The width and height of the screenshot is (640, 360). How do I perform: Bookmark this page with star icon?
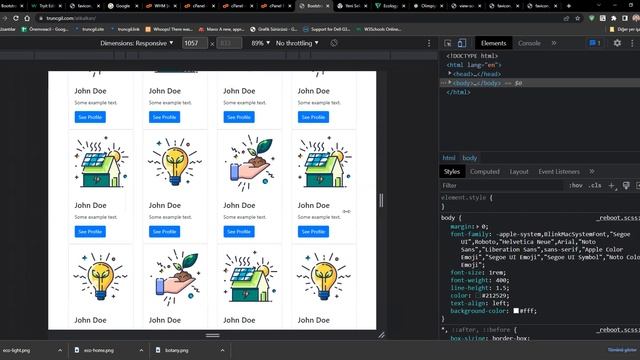[x=578, y=18]
